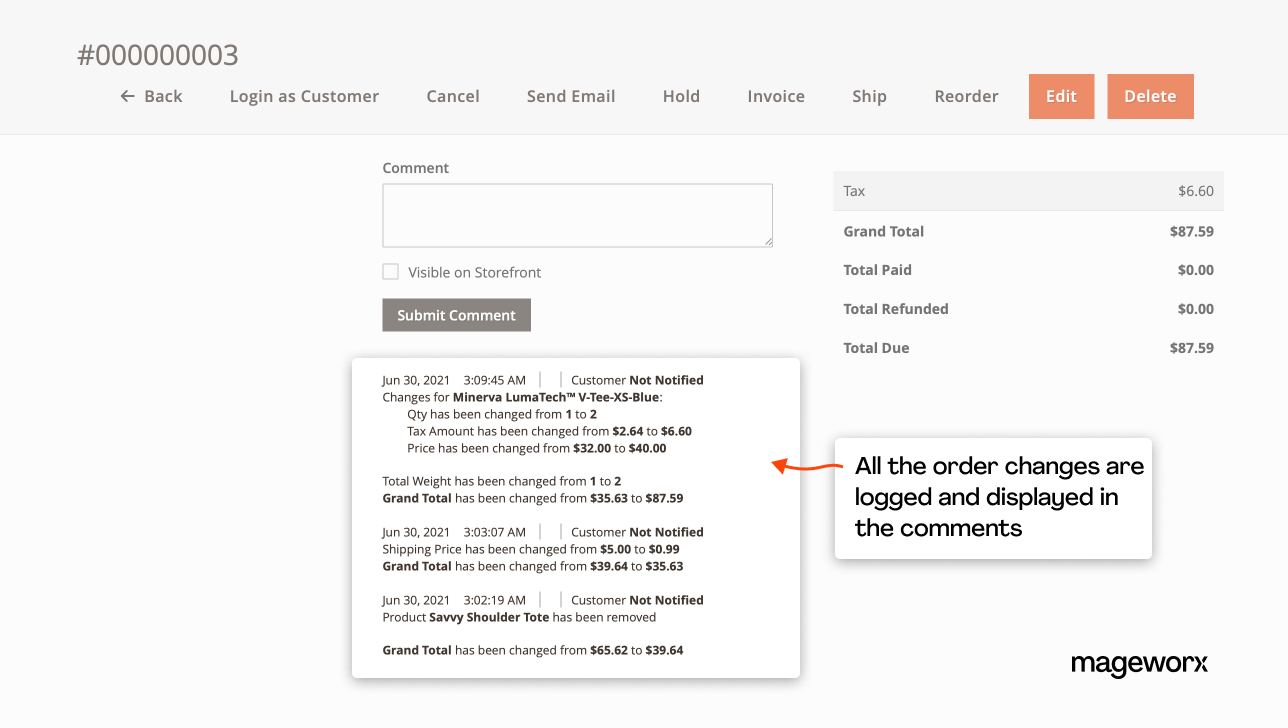
Task: Delete order #000000003
Action: [x=1150, y=96]
